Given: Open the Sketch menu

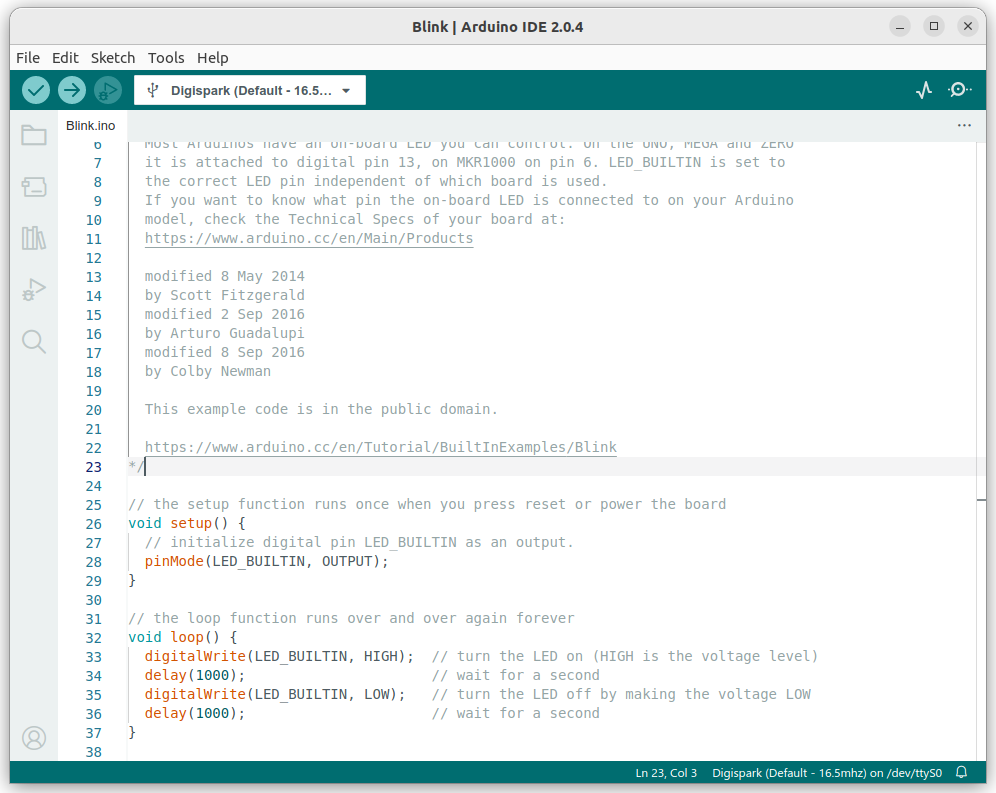Looking at the screenshot, I should tap(113, 58).
